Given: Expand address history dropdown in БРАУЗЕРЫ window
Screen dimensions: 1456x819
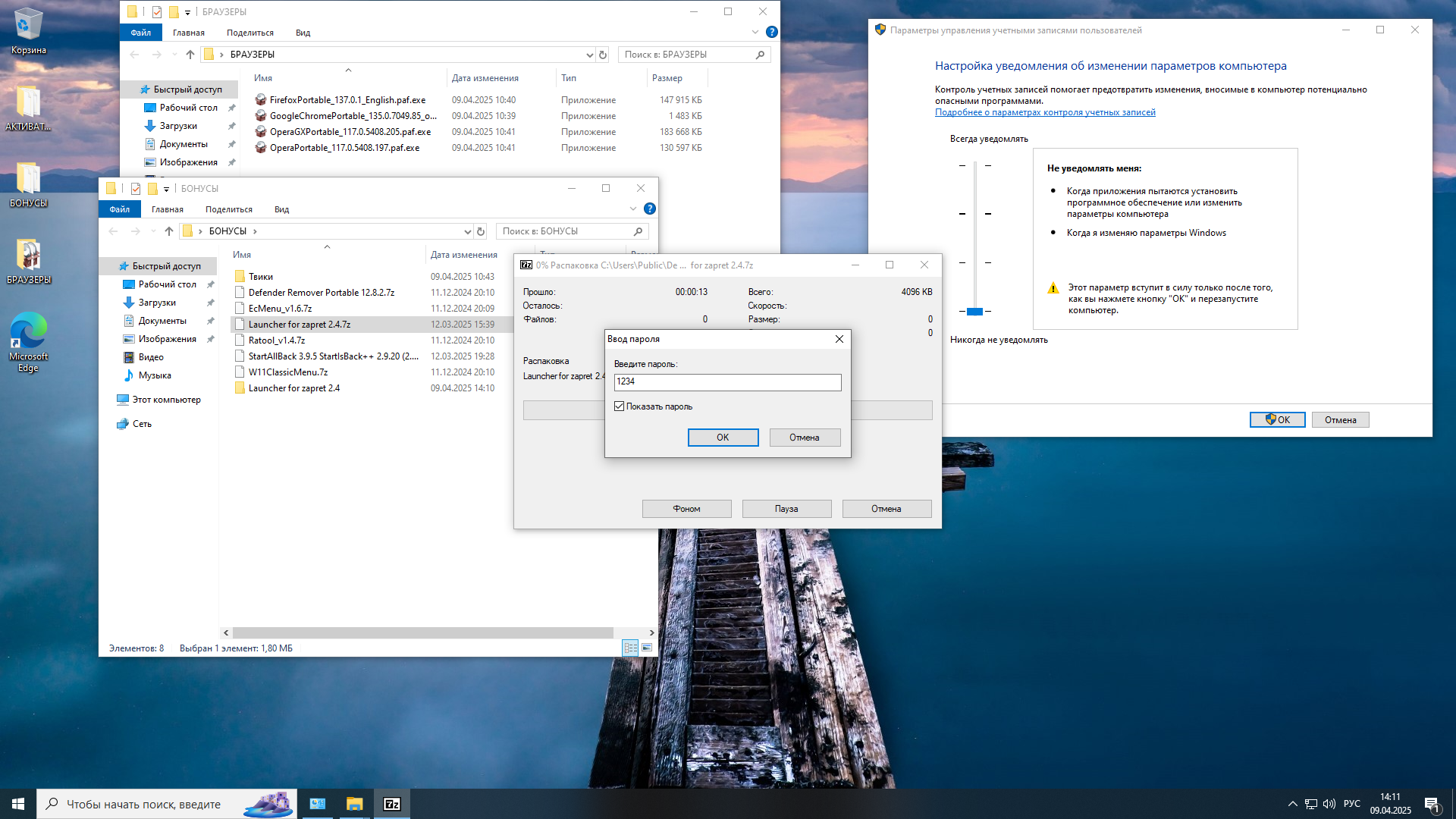Looking at the screenshot, I should (589, 55).
